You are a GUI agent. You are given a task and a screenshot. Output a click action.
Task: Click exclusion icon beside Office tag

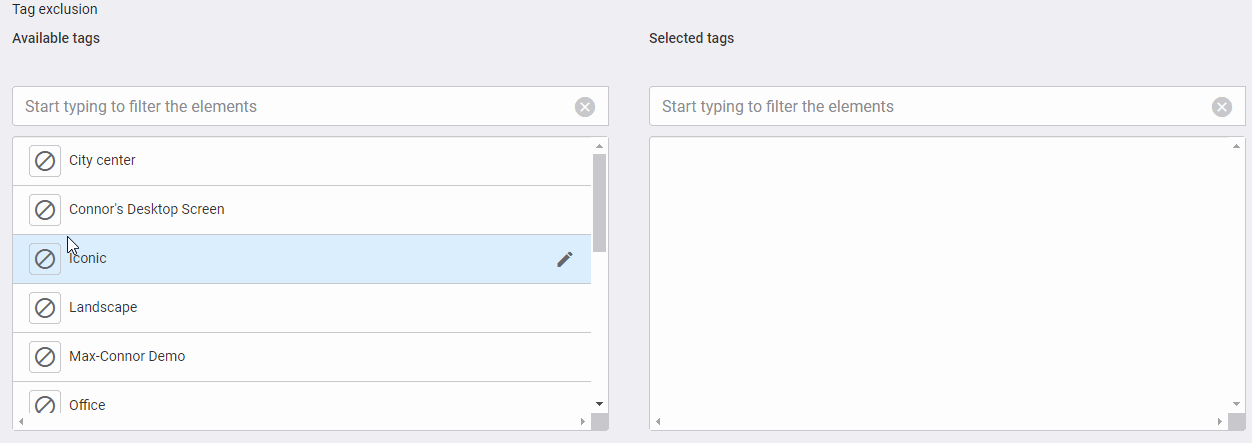click(x=45, y=404)
